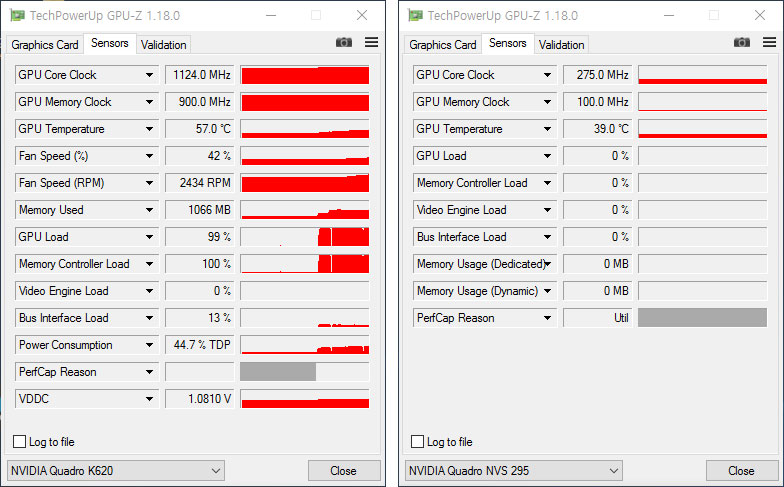Expand Memory Usage (Dynamic) sensor dropdown
This screenshot has width=784, height=487.
[x=548, y=291]
